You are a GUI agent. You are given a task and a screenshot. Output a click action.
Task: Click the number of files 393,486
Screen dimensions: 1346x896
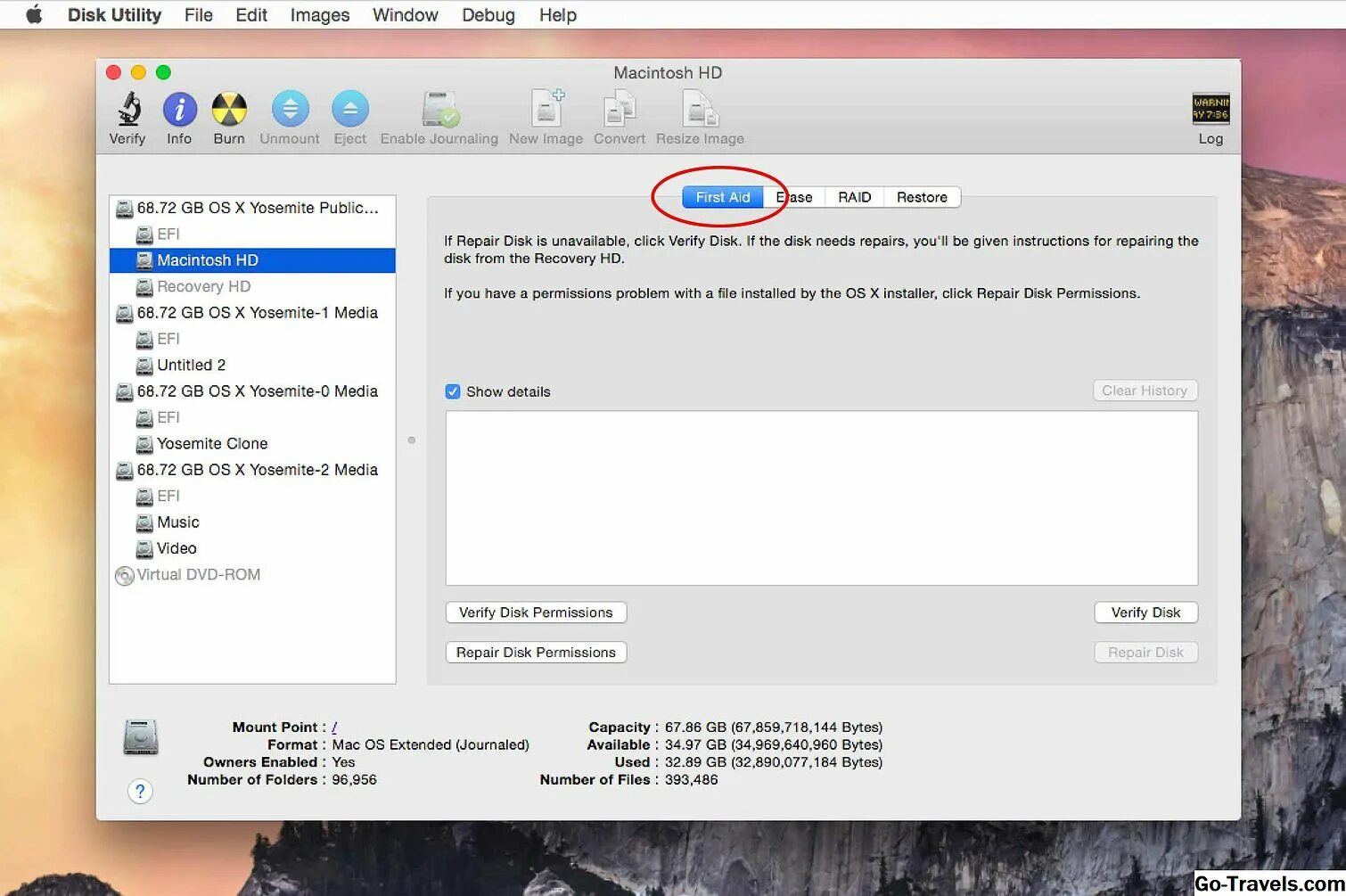(691, 779)
